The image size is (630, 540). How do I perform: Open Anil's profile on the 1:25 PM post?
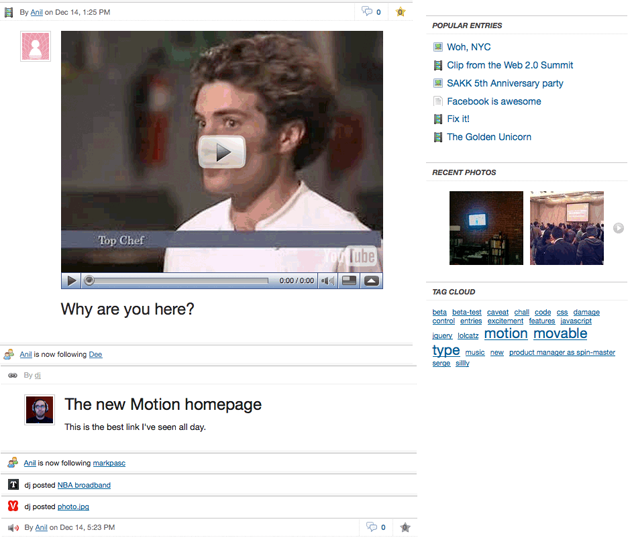(x=37, y=12)
